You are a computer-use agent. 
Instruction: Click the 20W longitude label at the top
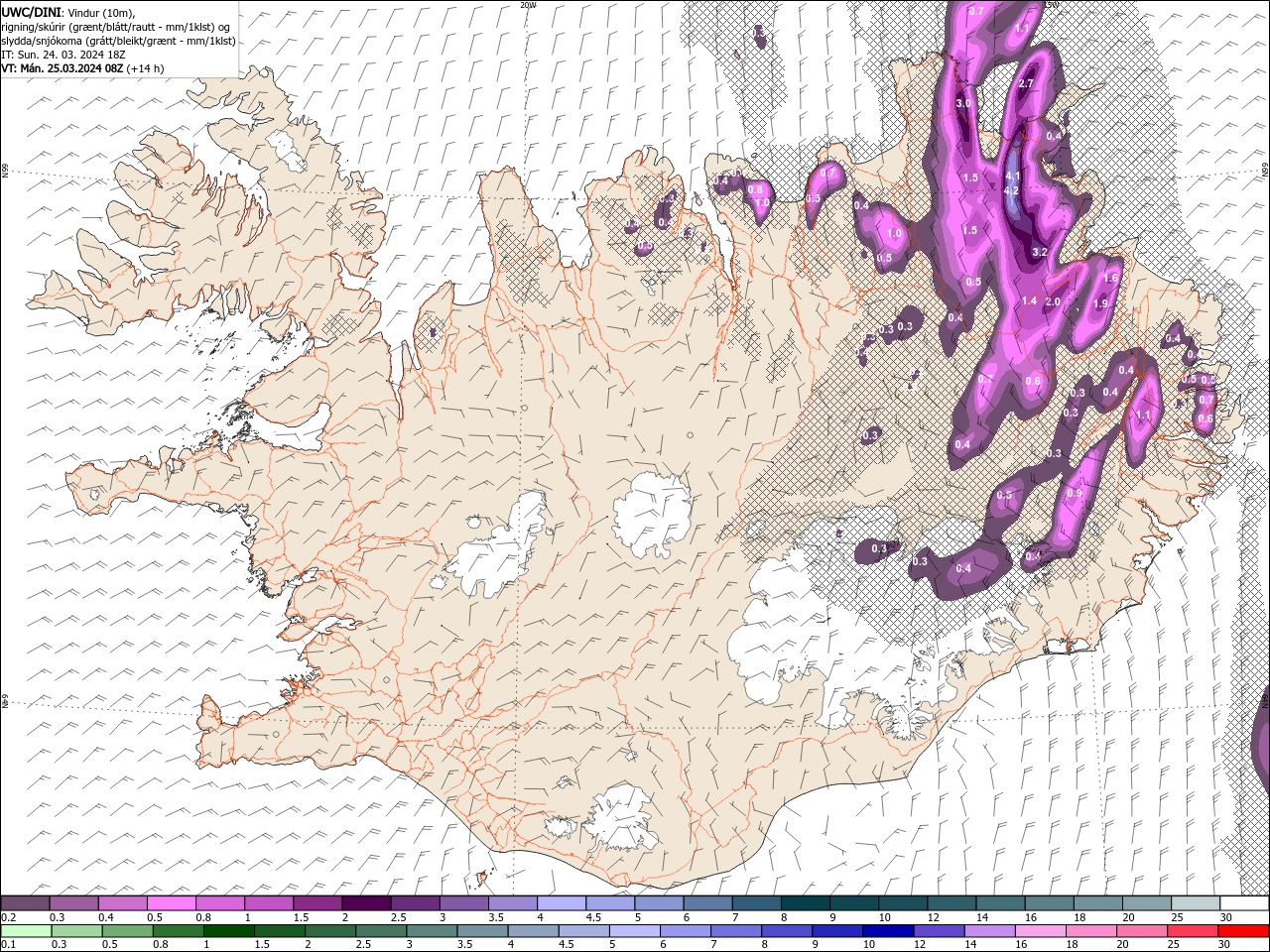[528, 4]
